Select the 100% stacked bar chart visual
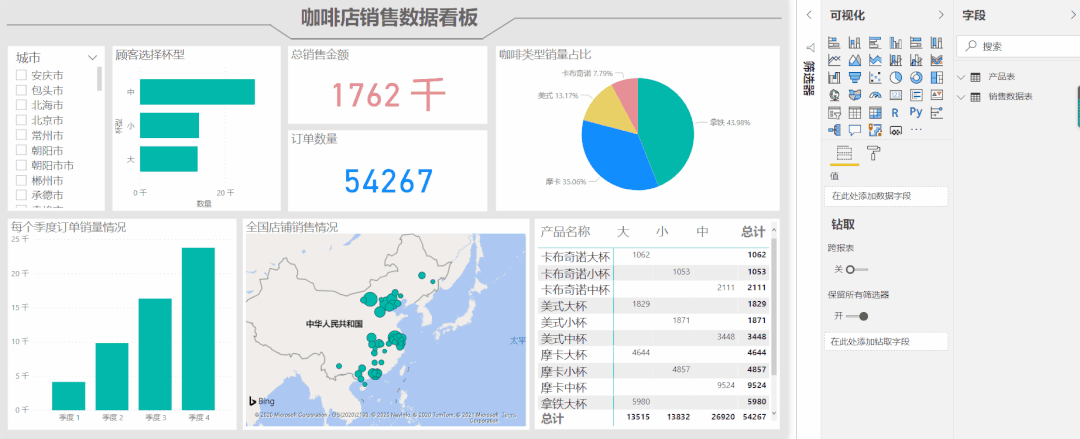Screen dimensions: 1080x439 (916, 43)
